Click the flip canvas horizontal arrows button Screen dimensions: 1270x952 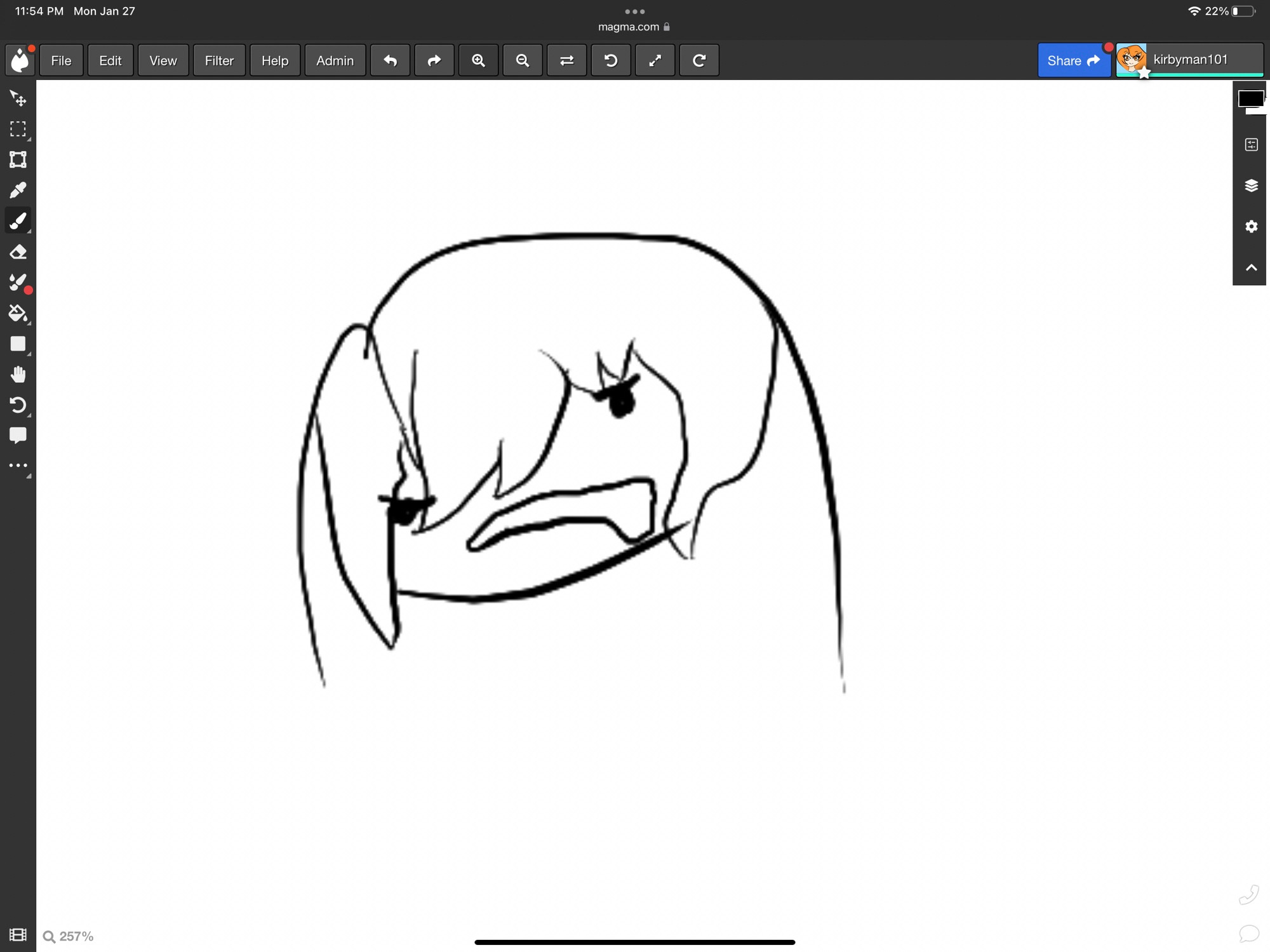[566, 60]
